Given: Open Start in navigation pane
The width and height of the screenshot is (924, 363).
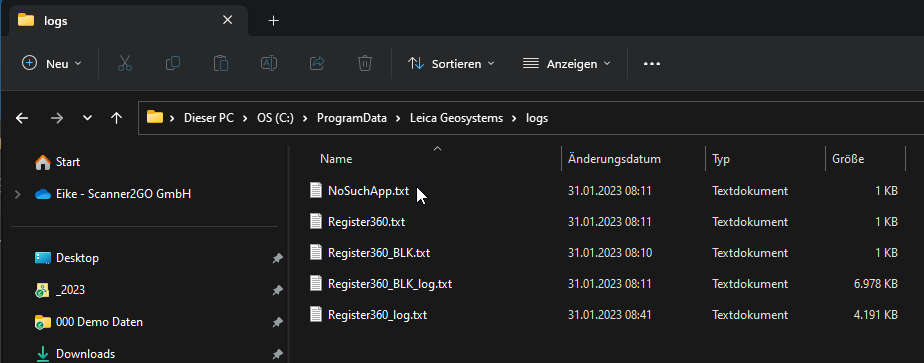Looking at the screenshot, I should pos(68,162).
